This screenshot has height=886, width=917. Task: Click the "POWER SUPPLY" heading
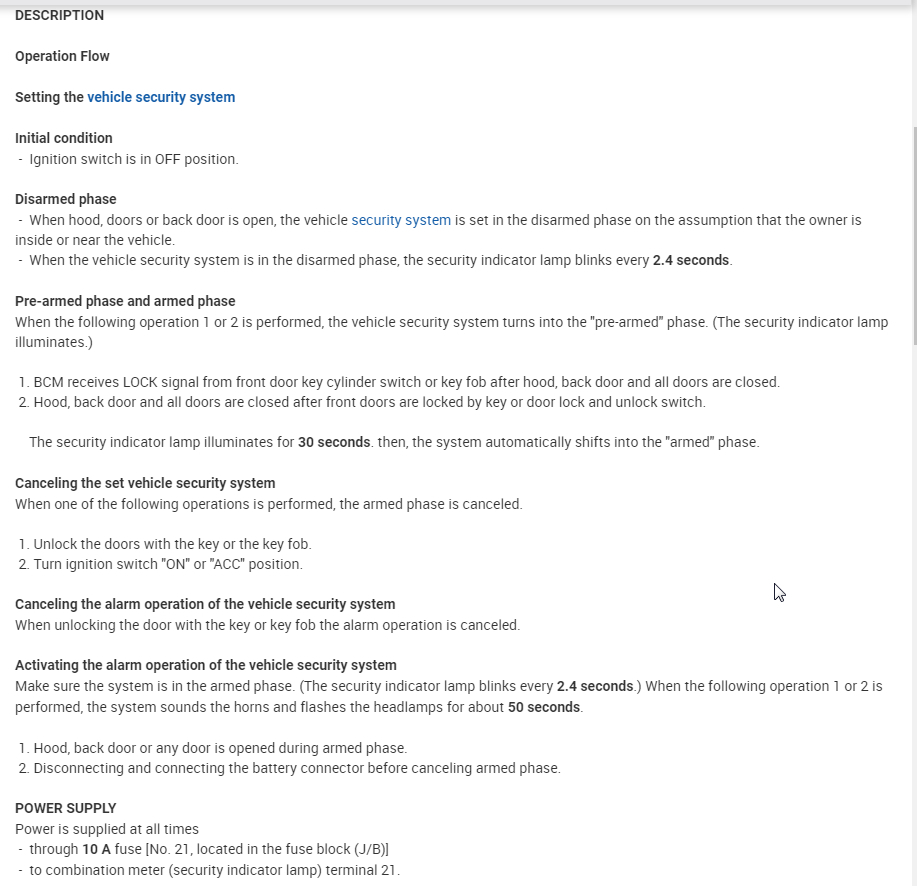click(65, 808)
